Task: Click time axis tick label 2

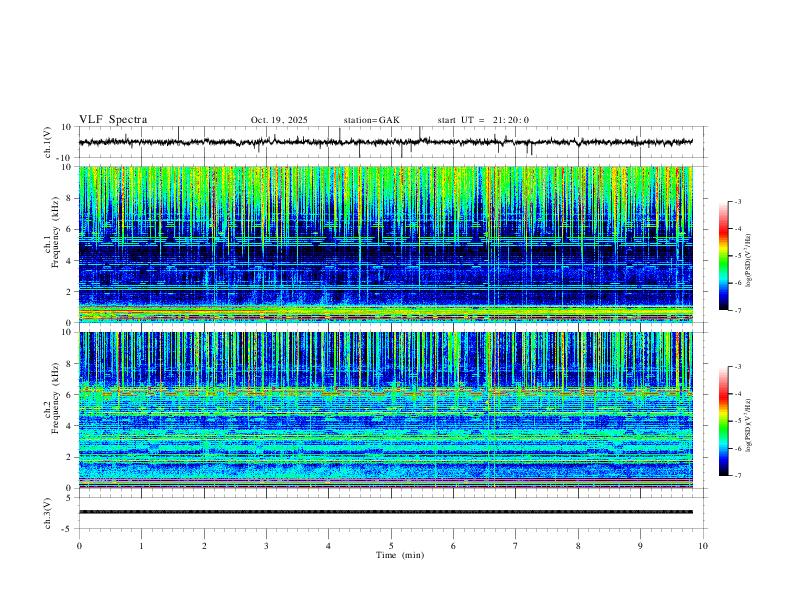Action: pos(204,546)
